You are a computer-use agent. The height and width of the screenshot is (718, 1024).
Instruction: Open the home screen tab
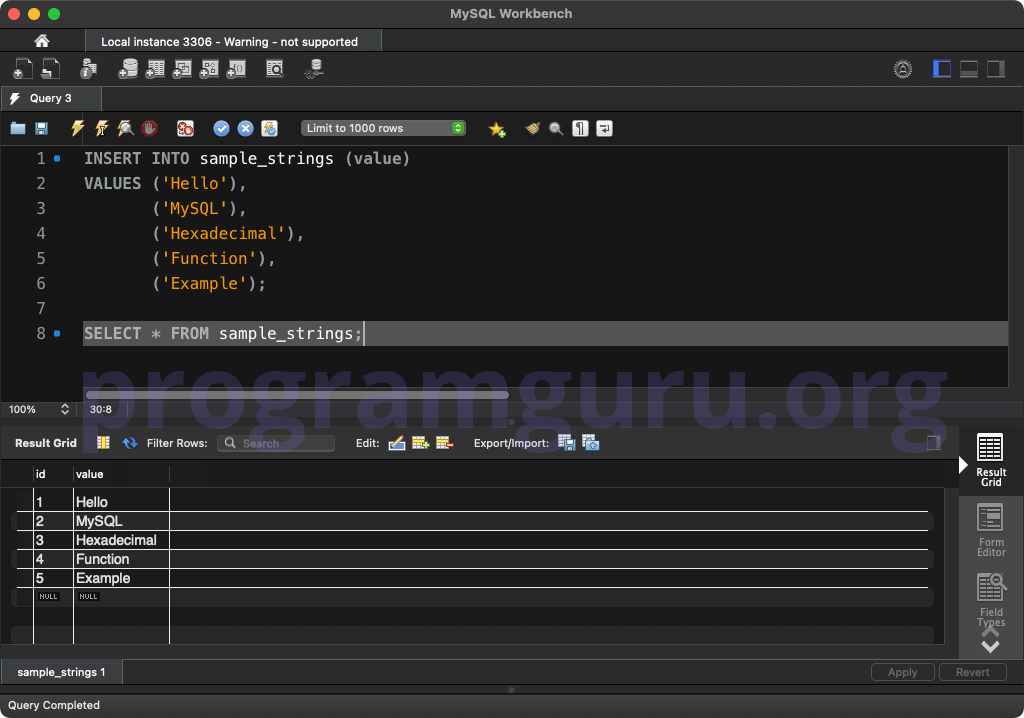click(x=42, y=41)
